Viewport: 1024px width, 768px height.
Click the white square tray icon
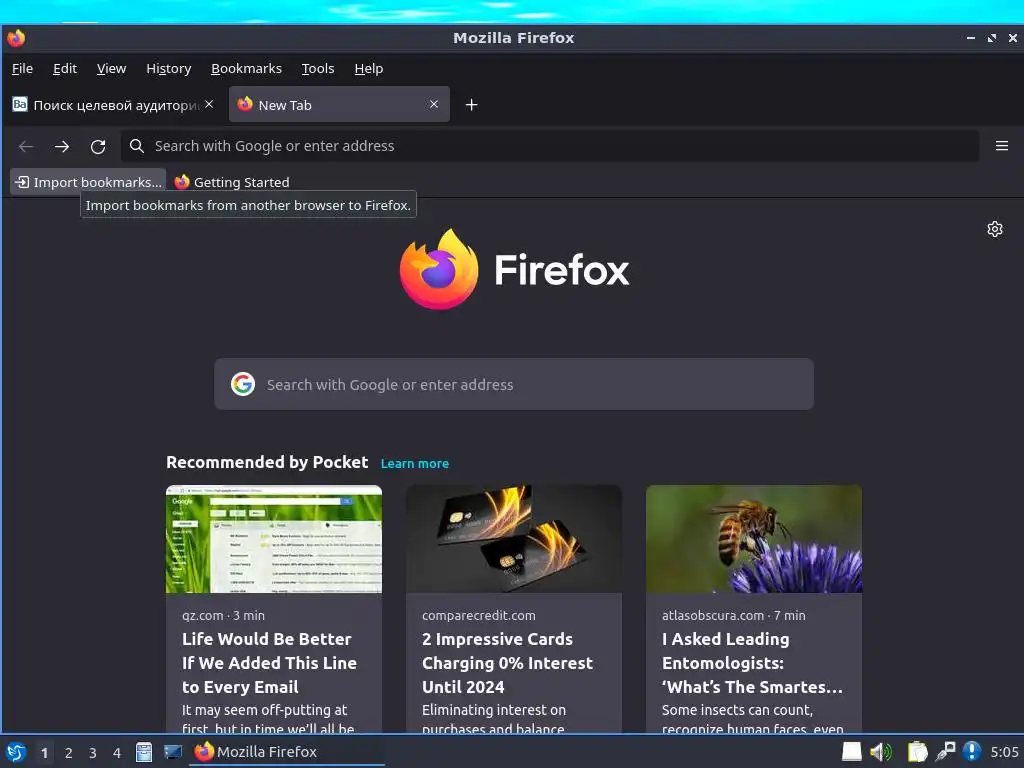(x=852, y=752)
